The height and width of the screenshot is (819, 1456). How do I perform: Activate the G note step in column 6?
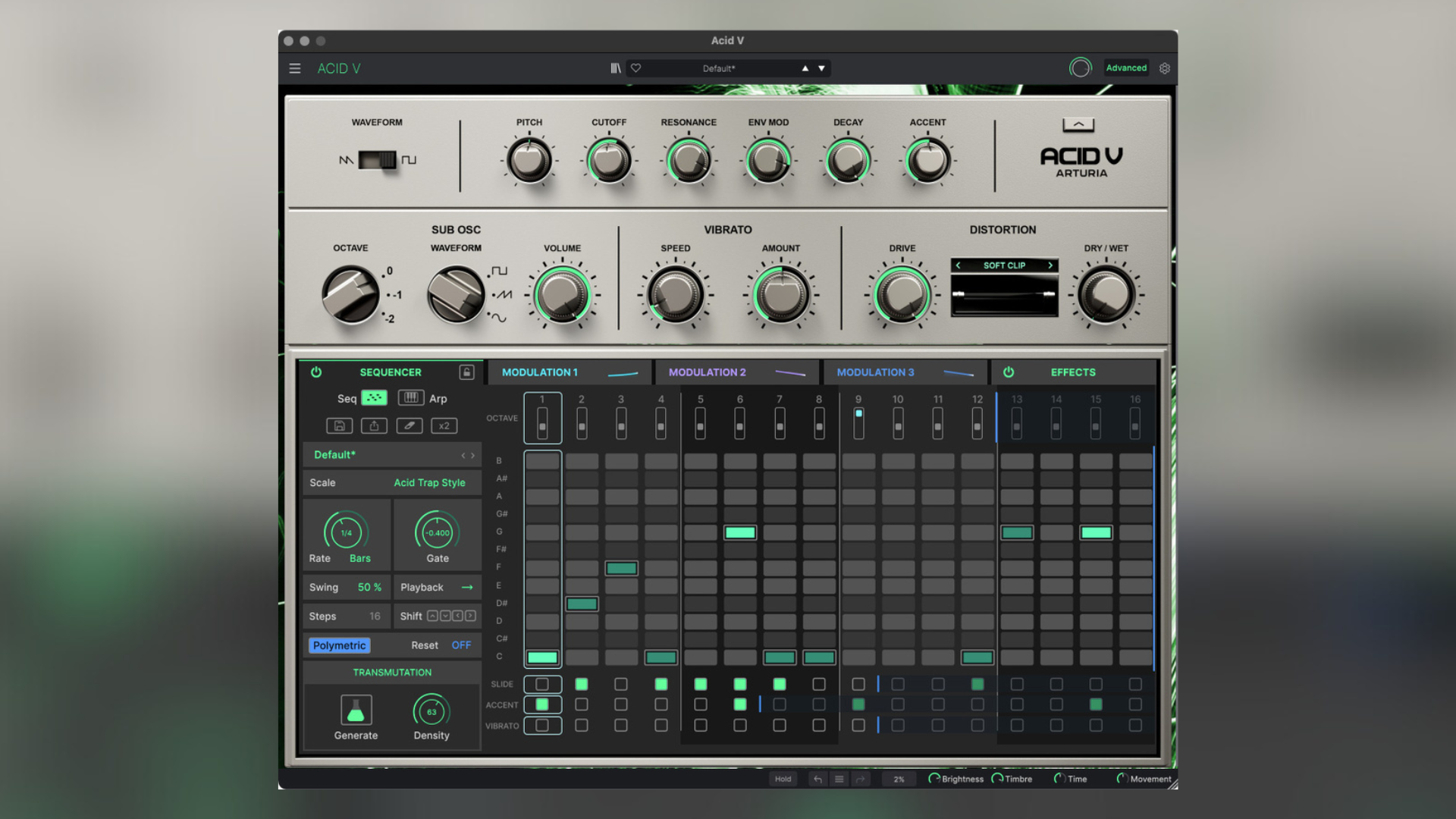[x=741, y=532]
